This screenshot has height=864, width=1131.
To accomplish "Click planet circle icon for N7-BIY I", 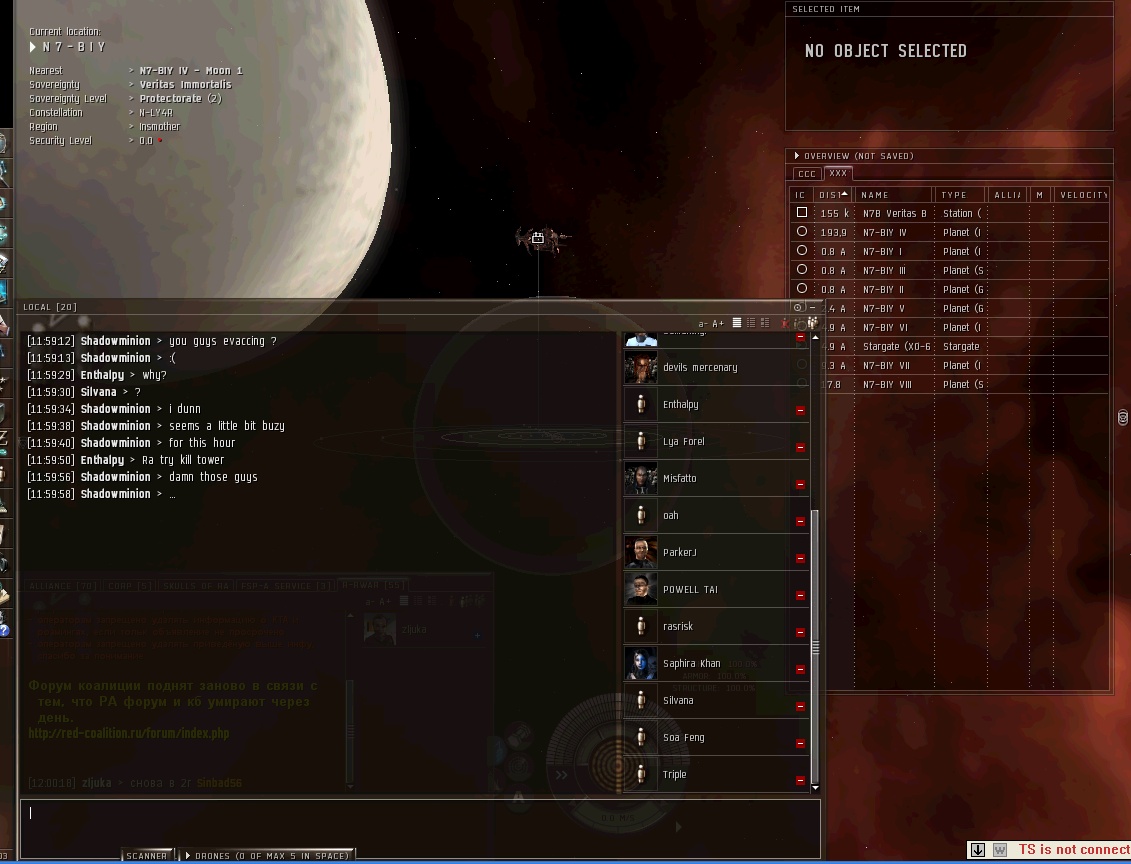I will point(801,250).
